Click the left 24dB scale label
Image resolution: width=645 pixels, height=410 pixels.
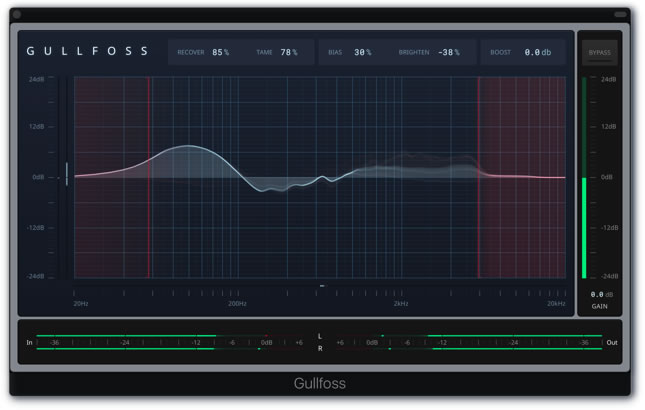click(37, 79)
